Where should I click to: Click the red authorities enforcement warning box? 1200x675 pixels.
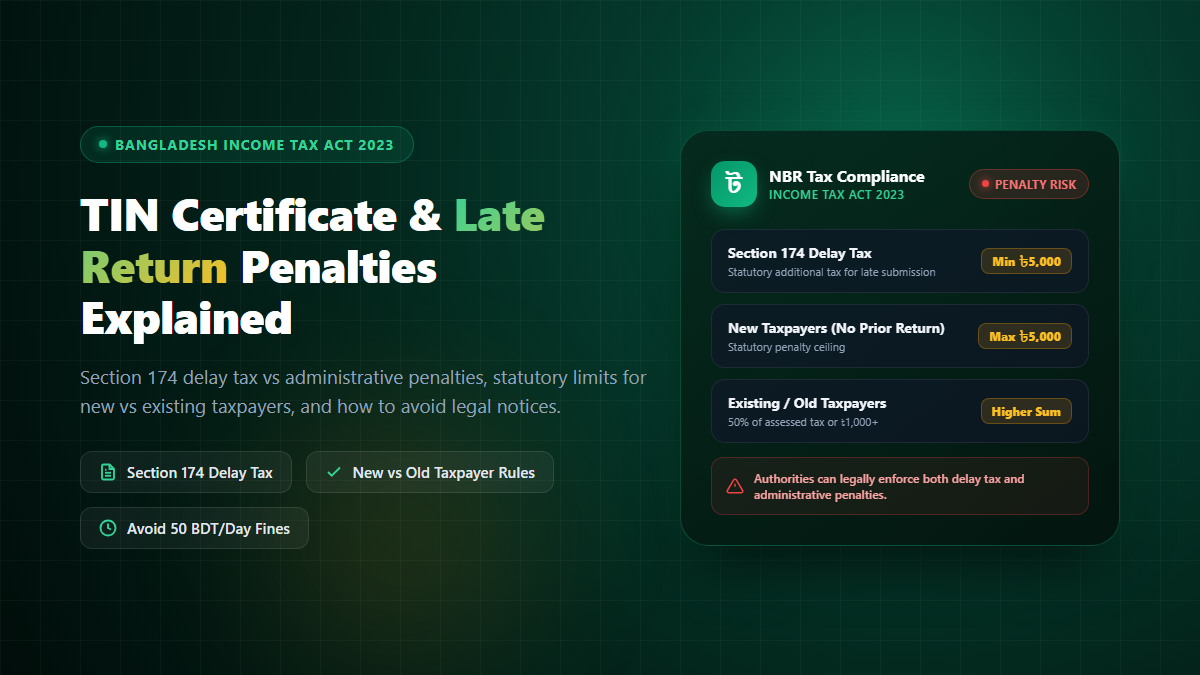[x=900, y=486]
